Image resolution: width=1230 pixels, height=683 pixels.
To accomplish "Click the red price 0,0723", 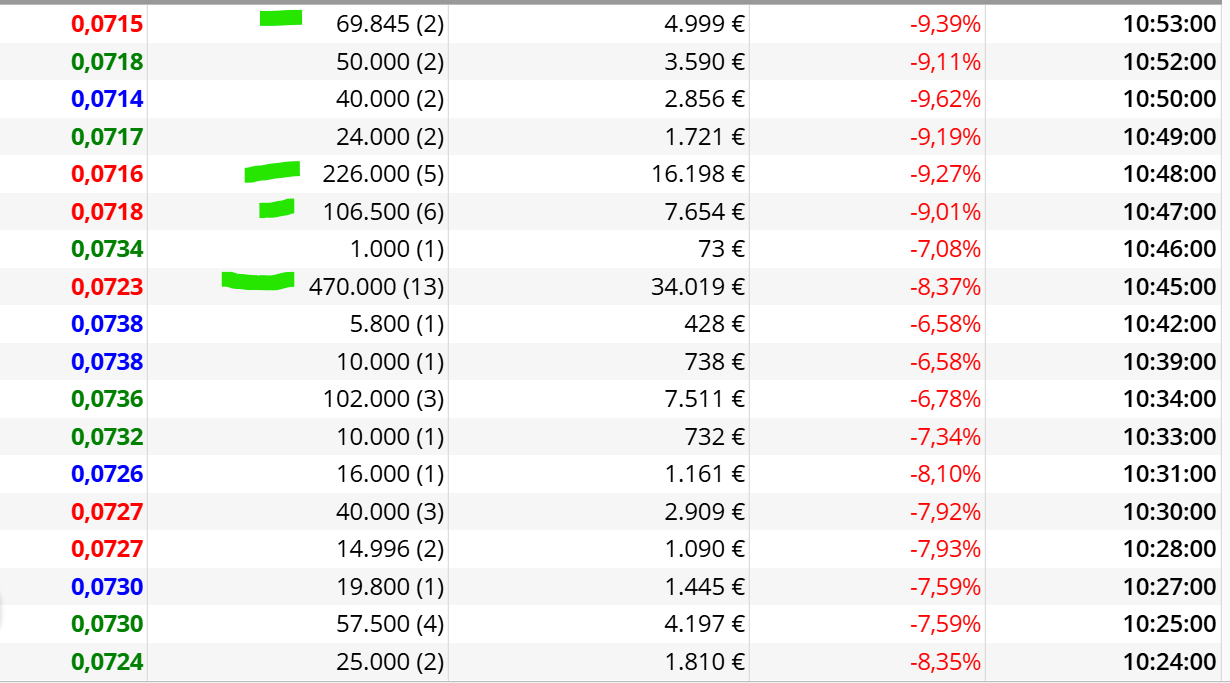I will (107, 287).
